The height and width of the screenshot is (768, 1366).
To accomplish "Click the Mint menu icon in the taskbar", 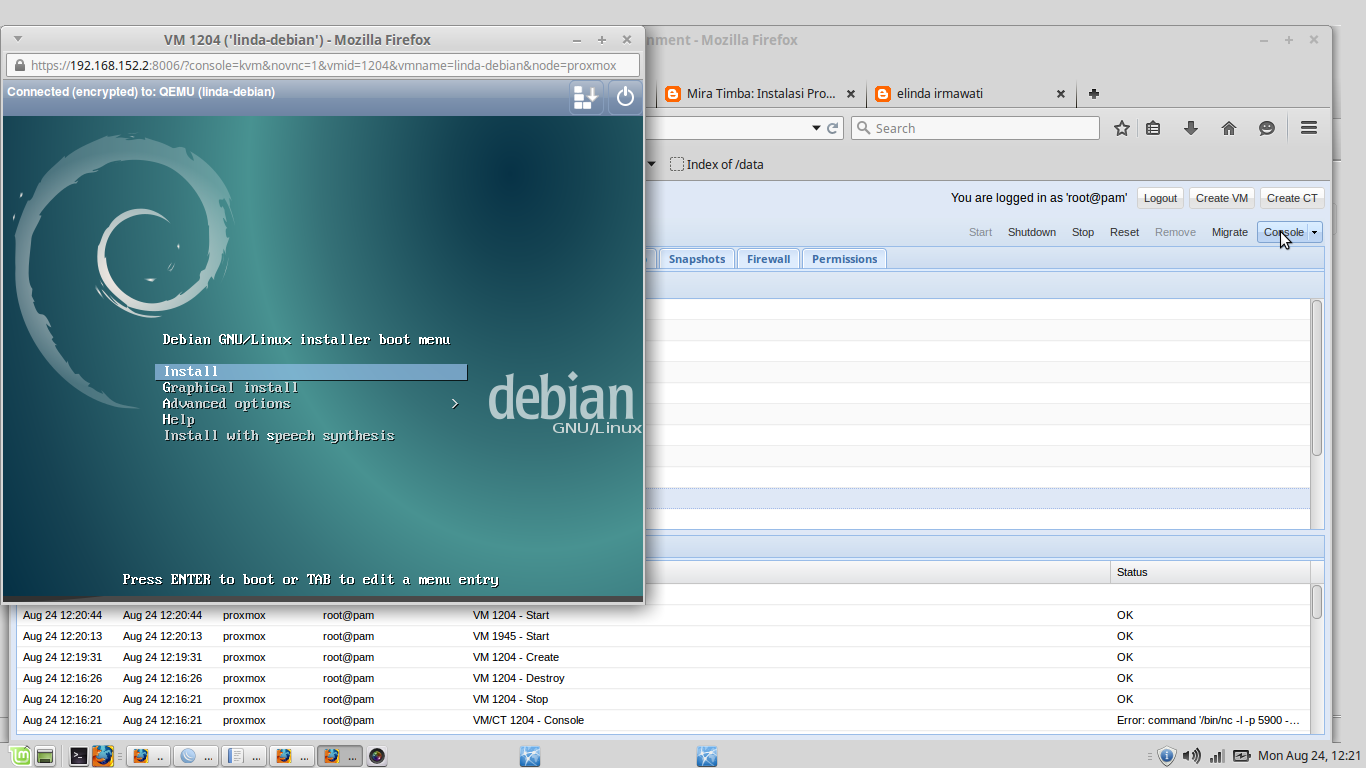I will [18, 755].
